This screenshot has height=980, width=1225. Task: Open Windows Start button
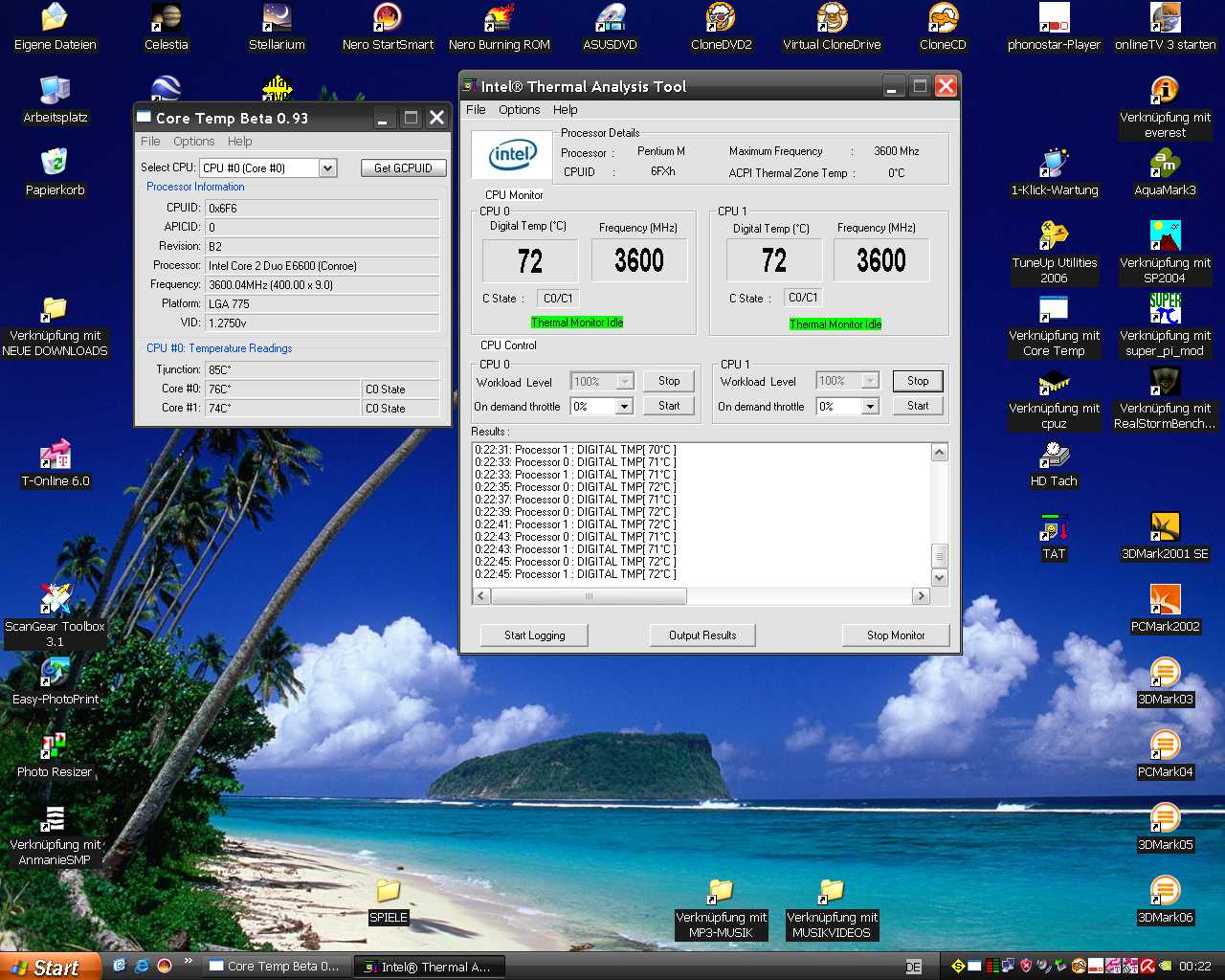[50, 967]
